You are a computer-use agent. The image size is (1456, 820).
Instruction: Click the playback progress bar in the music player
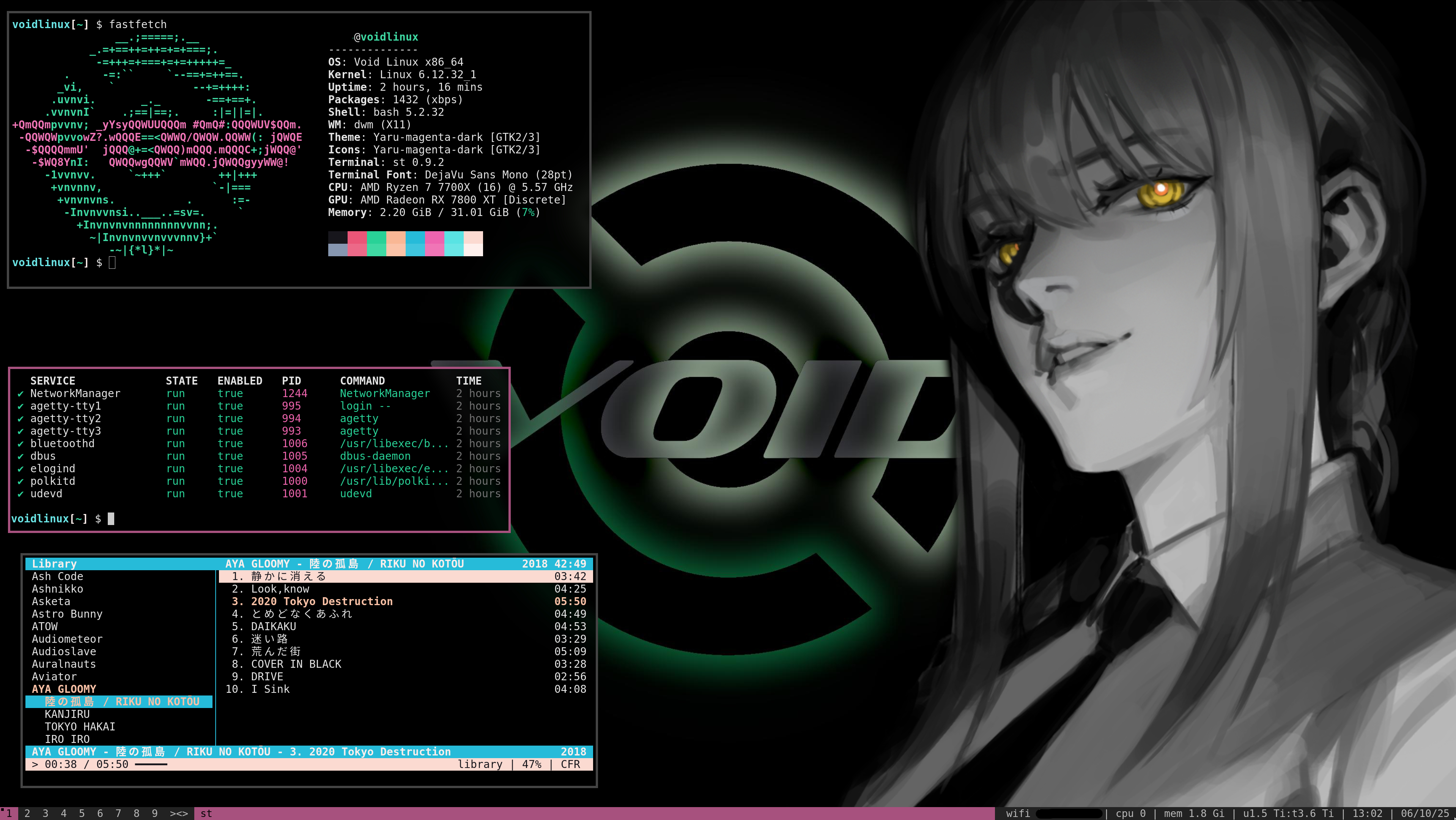151,765
